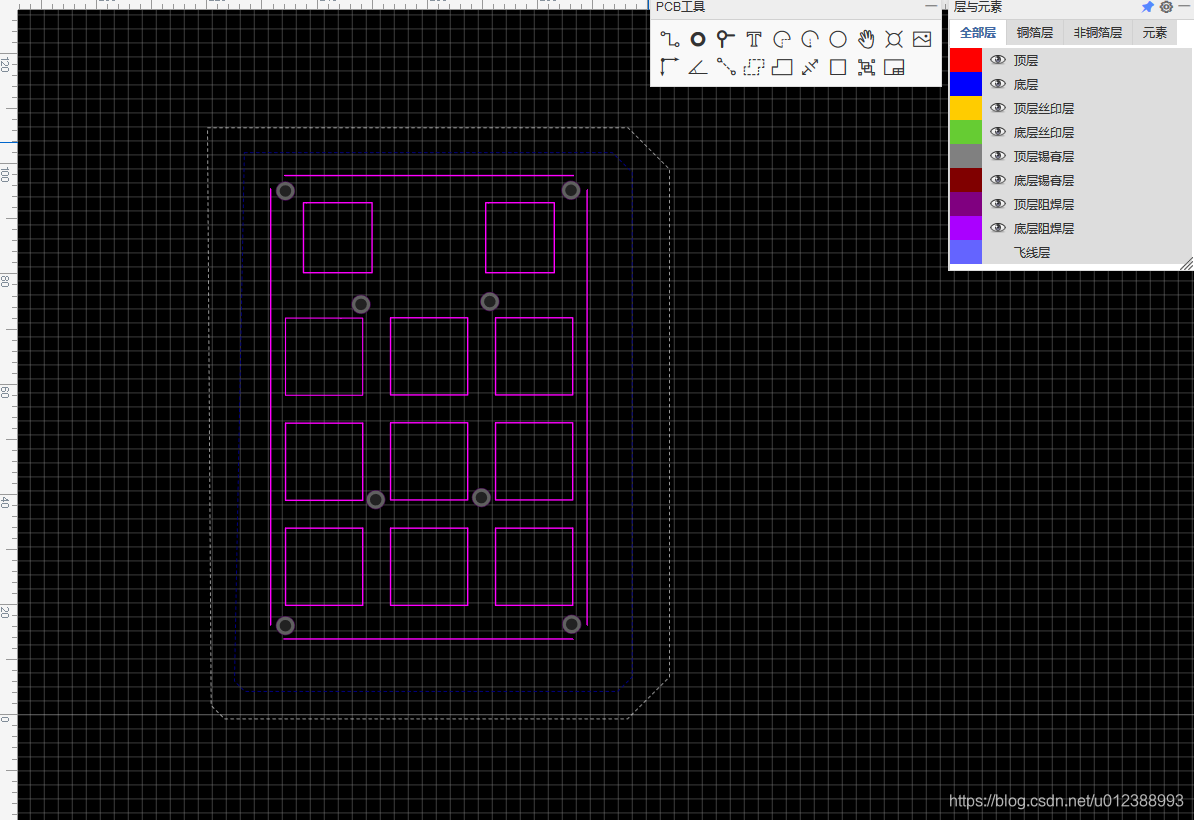Click the blue 底层 color swatch
The image size is (1194, 820).
click(x=966, y=84)
